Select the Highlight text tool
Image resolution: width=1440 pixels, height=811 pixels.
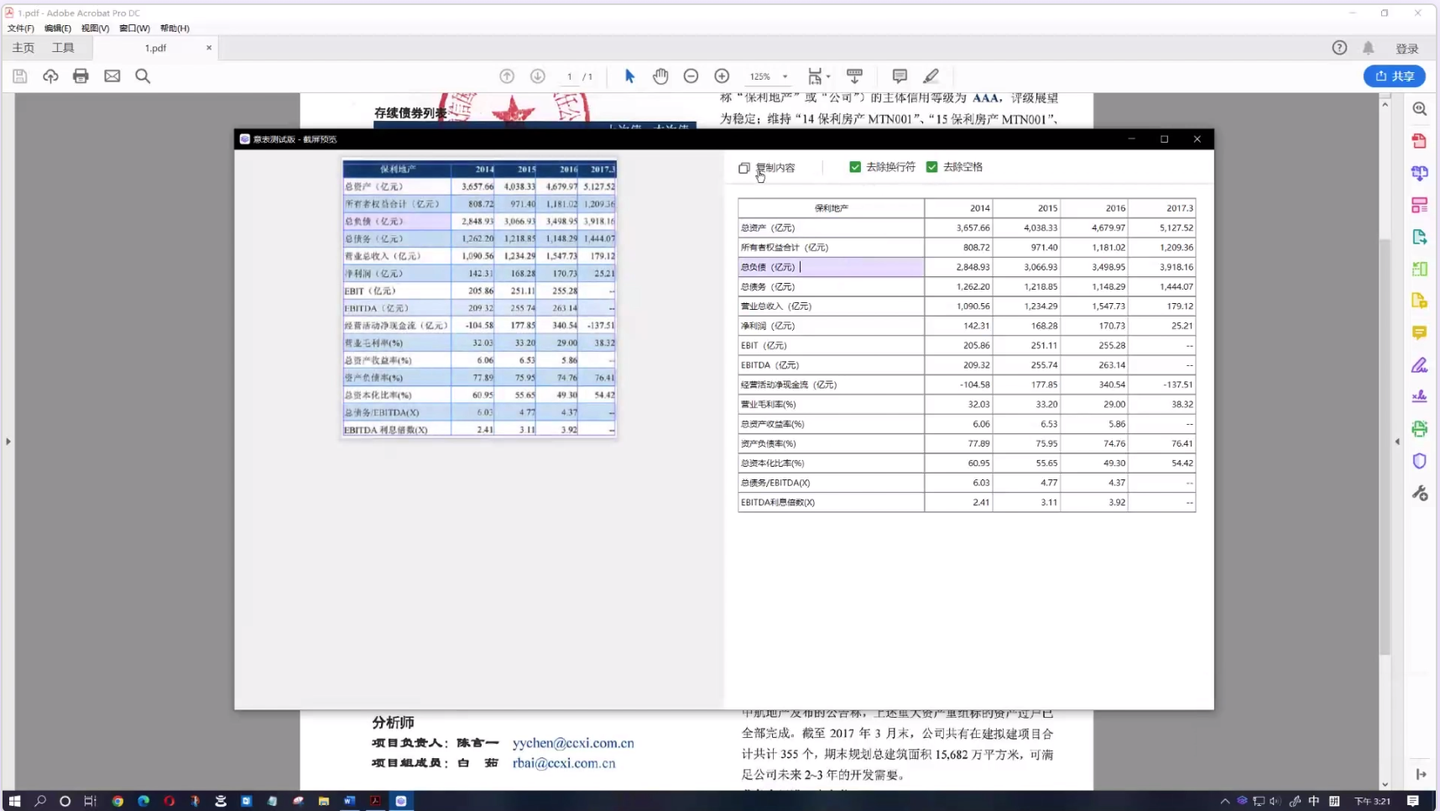click(x=930, y=76)
